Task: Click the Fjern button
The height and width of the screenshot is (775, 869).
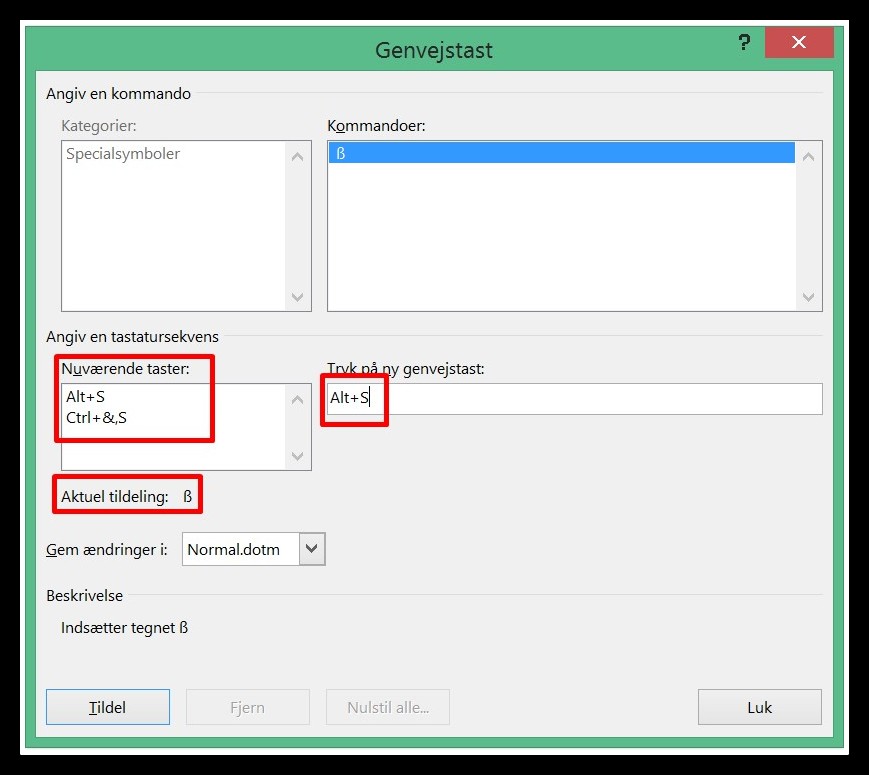Action: 248,707
